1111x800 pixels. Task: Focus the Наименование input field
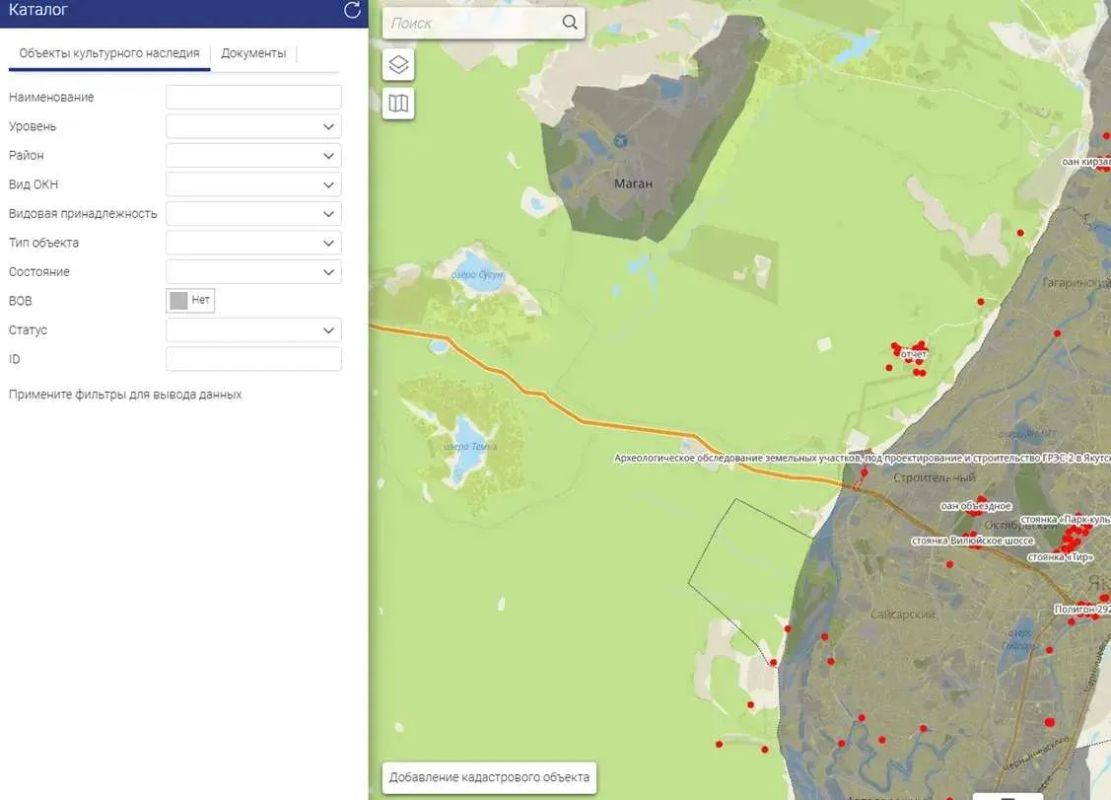tap(254, 97)
